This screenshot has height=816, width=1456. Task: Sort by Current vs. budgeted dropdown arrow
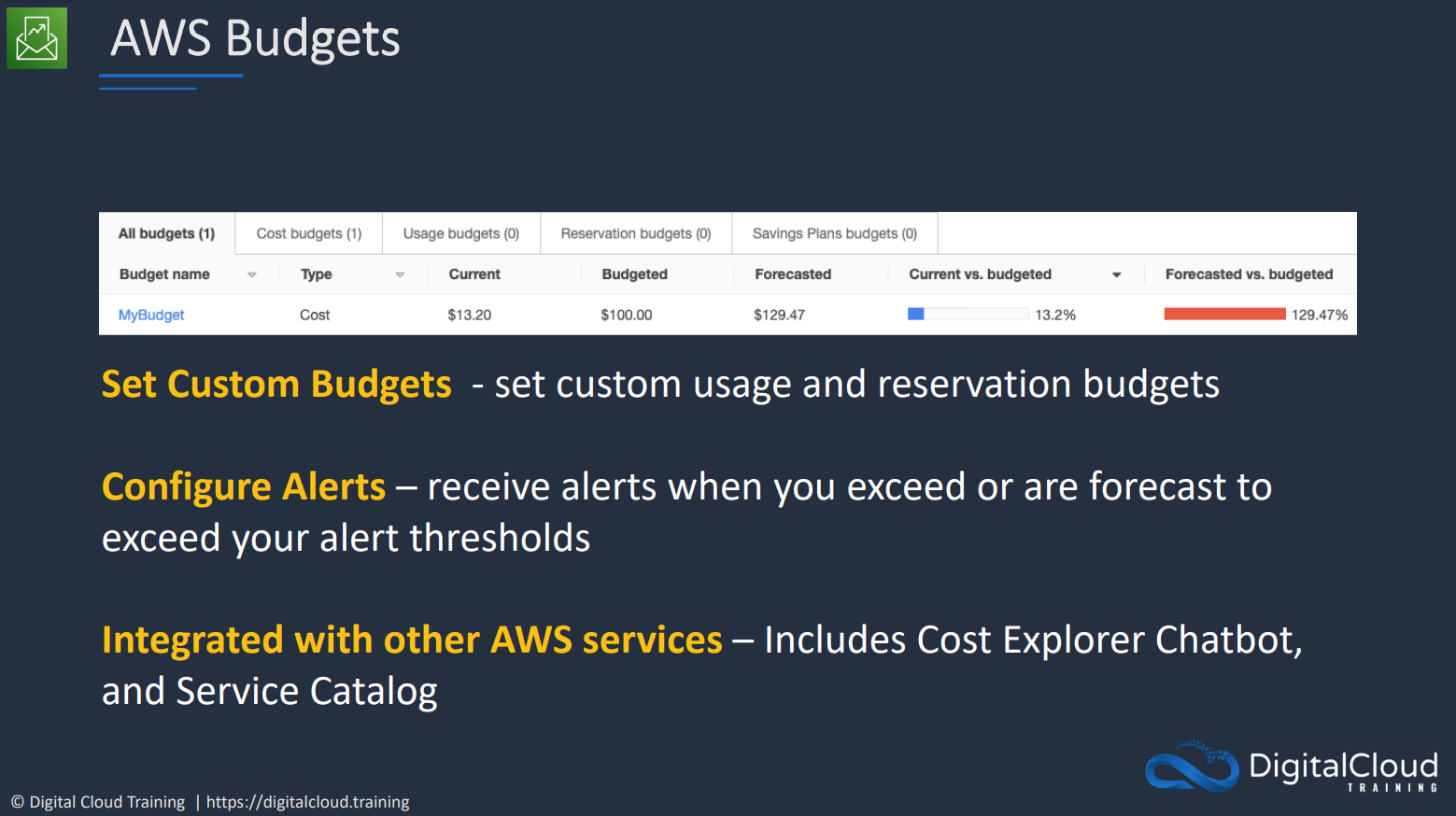pyautogui.click(x=1116, y=274)
